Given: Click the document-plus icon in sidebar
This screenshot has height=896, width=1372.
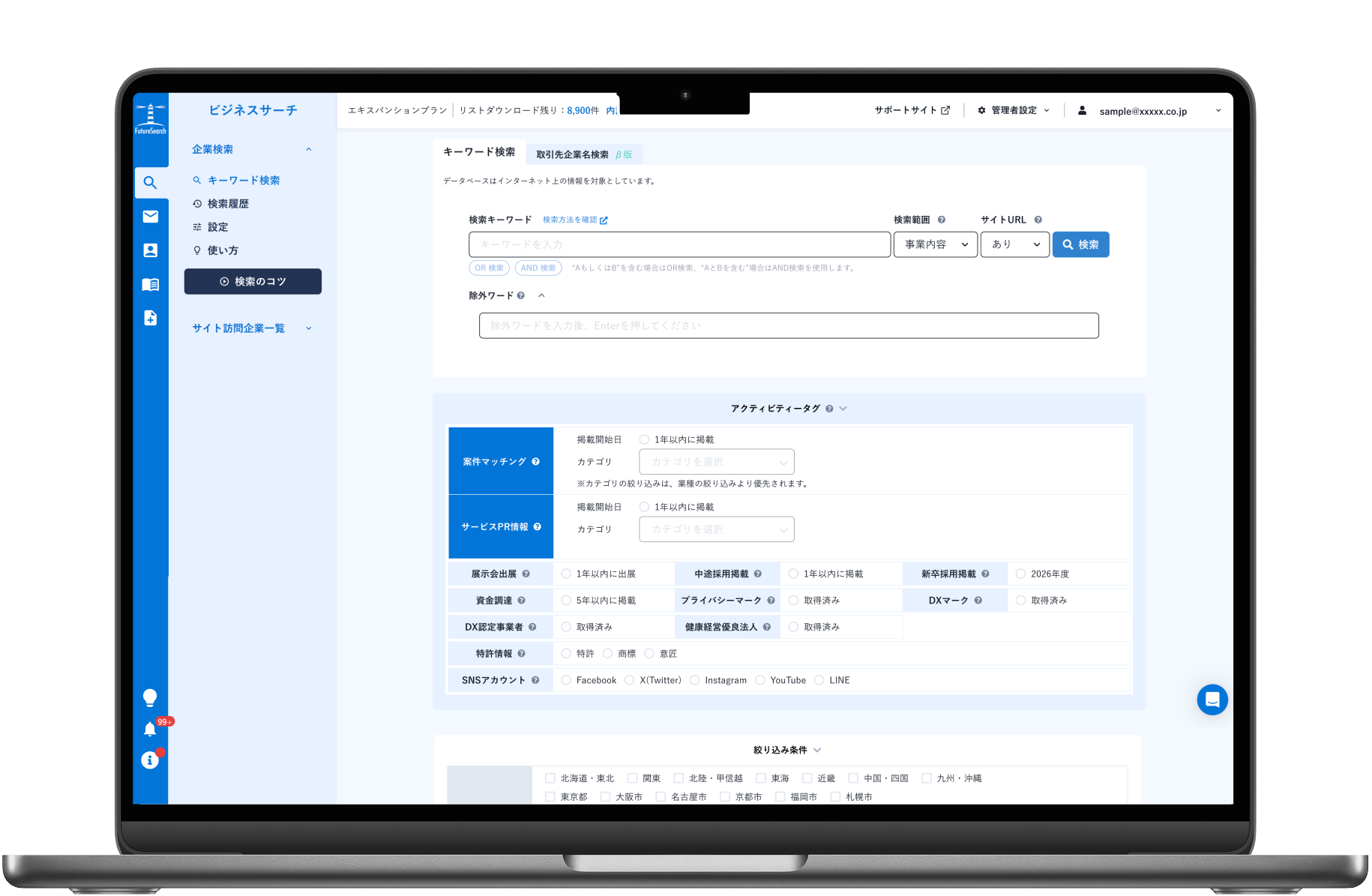Looking at the screenshot, I should (x=151, y=318).
